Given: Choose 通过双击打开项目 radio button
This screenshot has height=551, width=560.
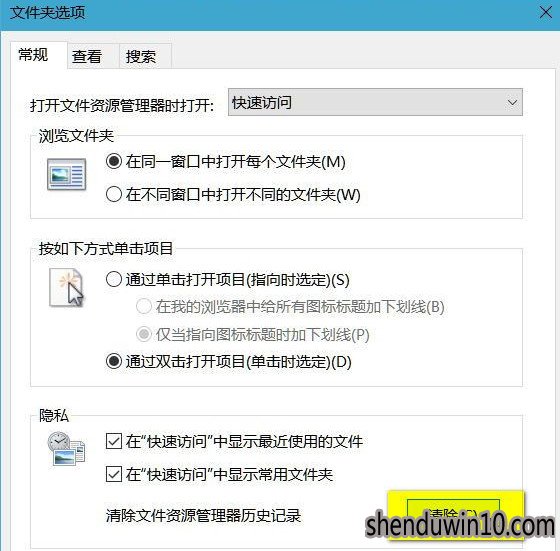Looking at the screenshot, I should pyautogui.click(x=114, y=362).
